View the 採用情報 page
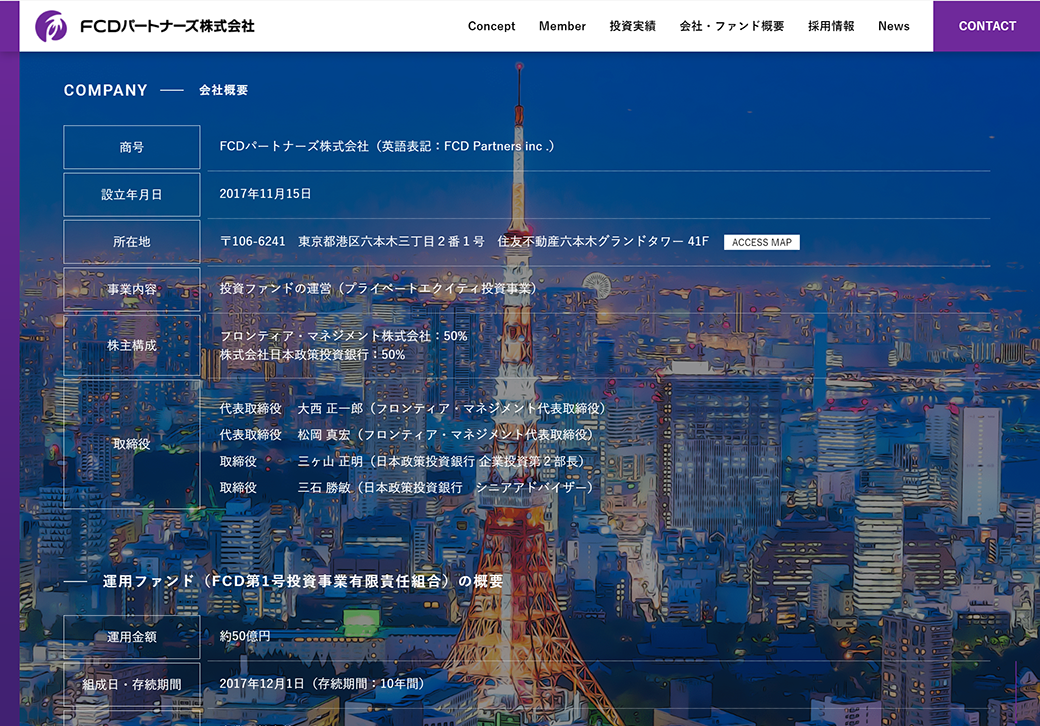Image resolution: width=1040 pixels, height=726 pixels. (829, 26)
